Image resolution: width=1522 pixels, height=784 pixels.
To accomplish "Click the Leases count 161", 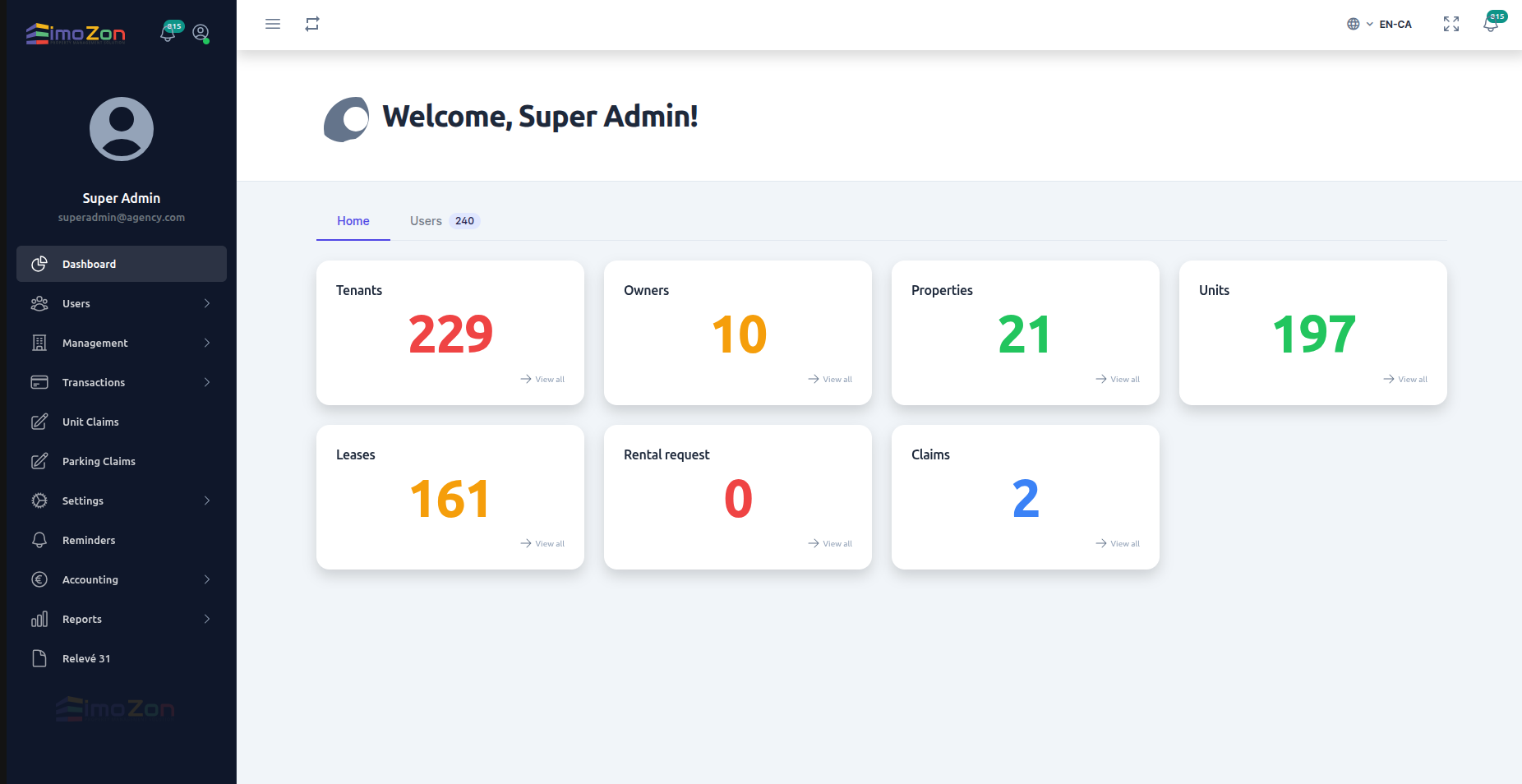I will point(450,499).
